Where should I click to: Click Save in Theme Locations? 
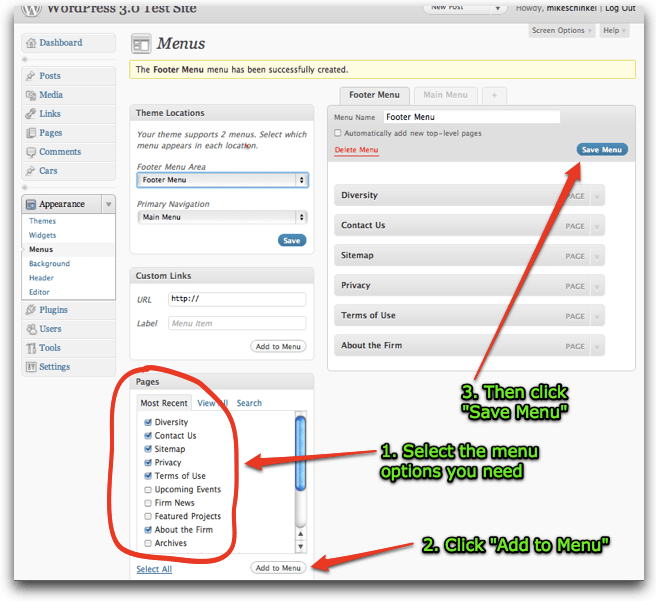[292, 240]
